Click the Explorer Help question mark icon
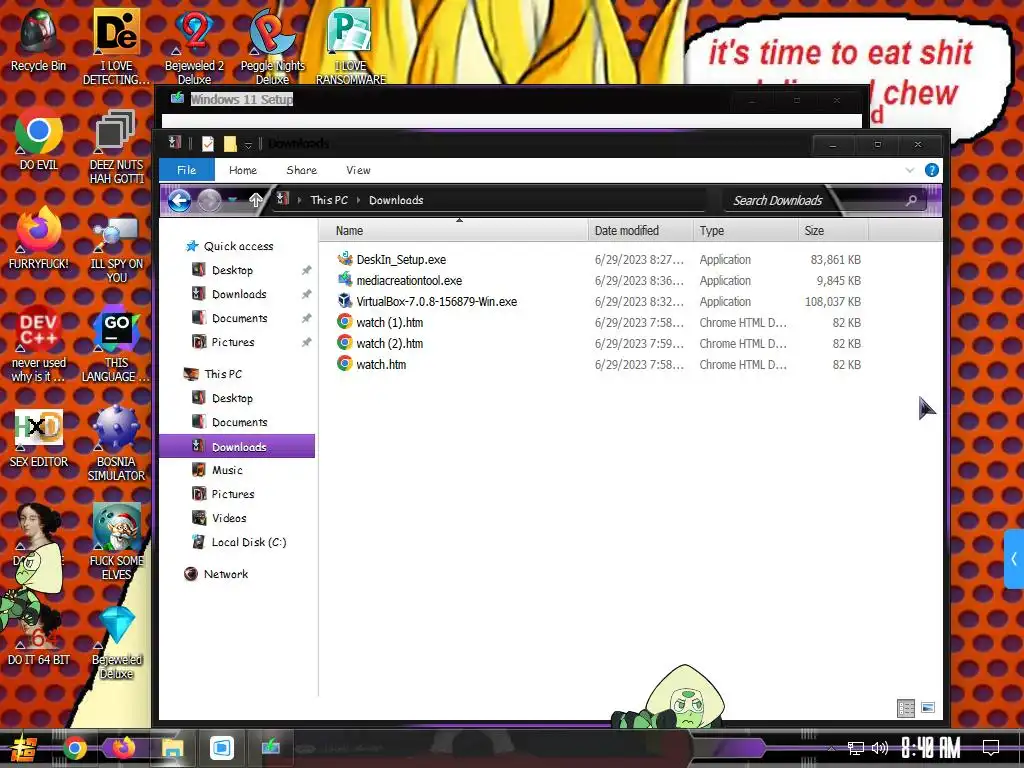This screenshot has height=768, width=1024. [932, 170]
